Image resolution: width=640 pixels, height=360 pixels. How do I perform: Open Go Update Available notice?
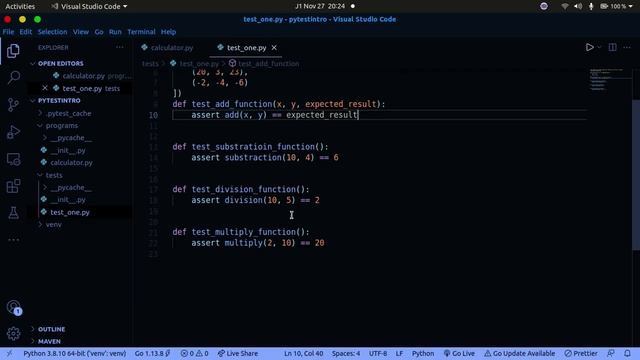(x=519, y=353)
